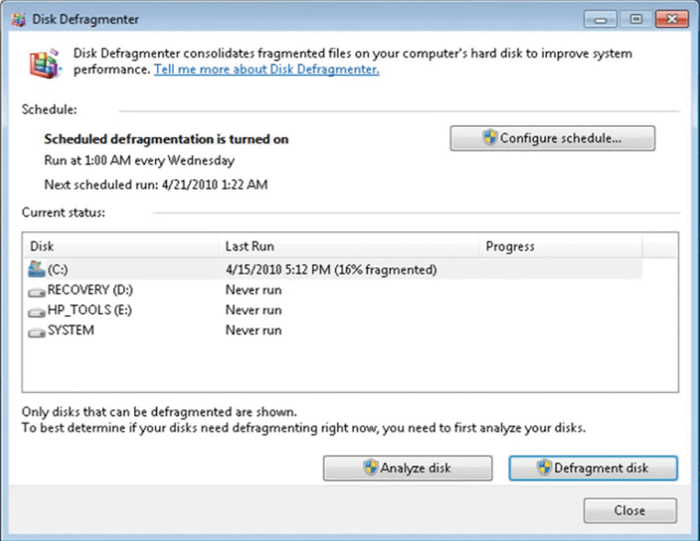Click the SYSTEM drive icon
The height and width of the screenshot is (541, 700).
tap(37, 332)
